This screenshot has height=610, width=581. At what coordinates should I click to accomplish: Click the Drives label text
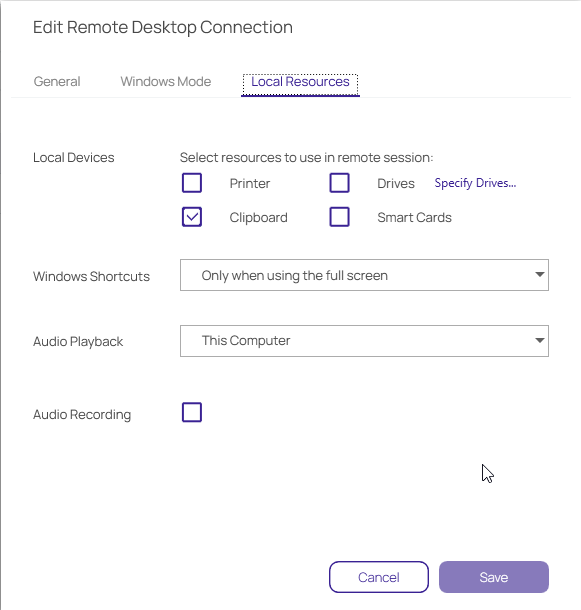point(396,183)
